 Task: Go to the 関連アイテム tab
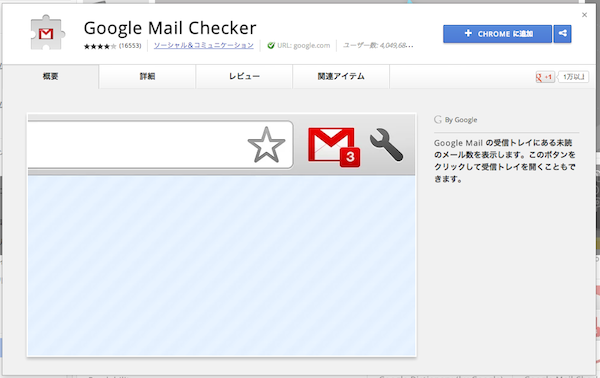click(x=341, y=77)
